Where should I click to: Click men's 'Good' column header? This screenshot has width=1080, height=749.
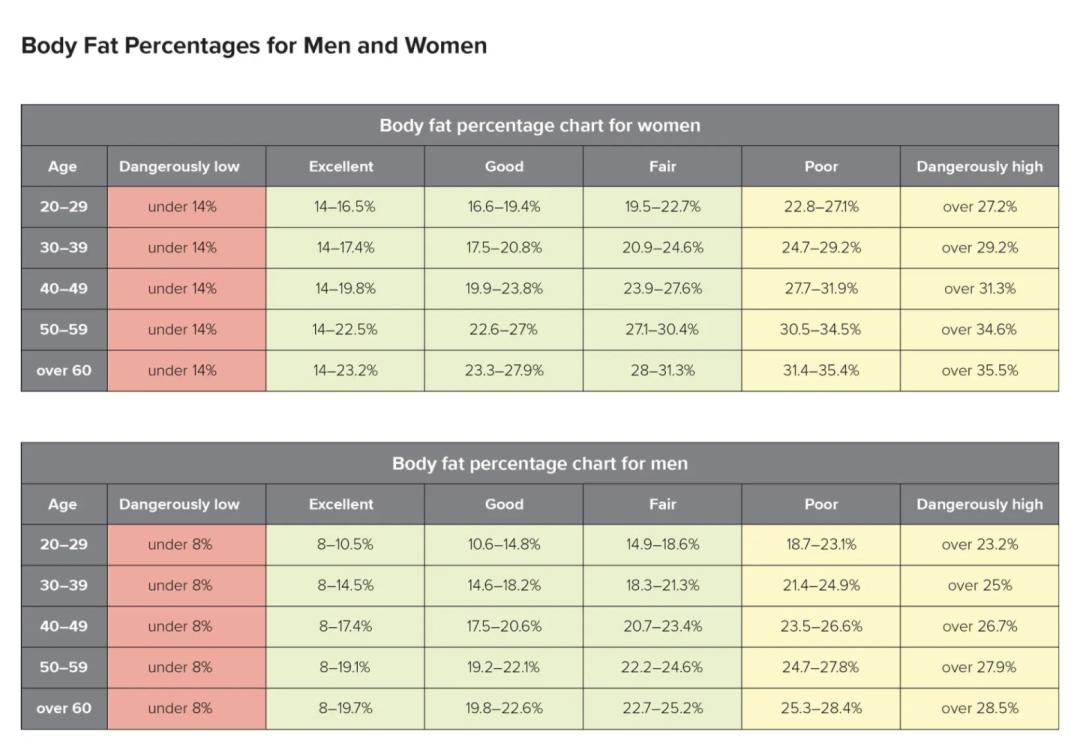click(x=504, y=505)
